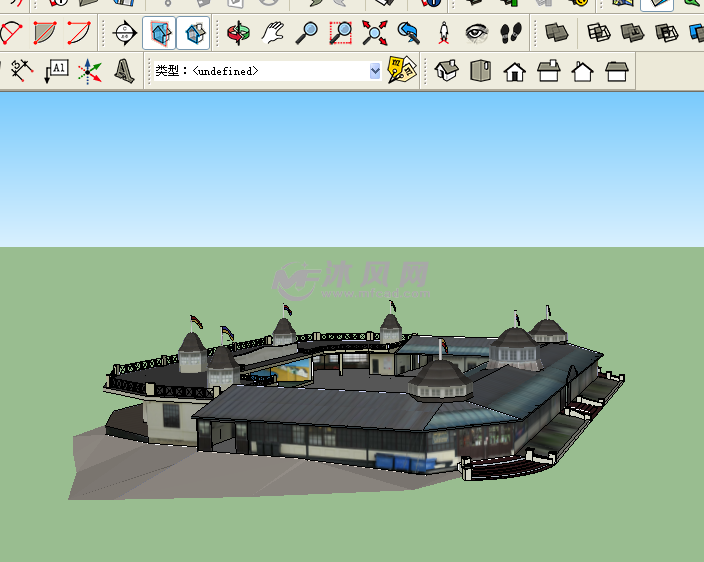Choose the Look Around eye tool
Viewport: 704px width, 562px height.
pyautogui.click(x=478, y=33)
